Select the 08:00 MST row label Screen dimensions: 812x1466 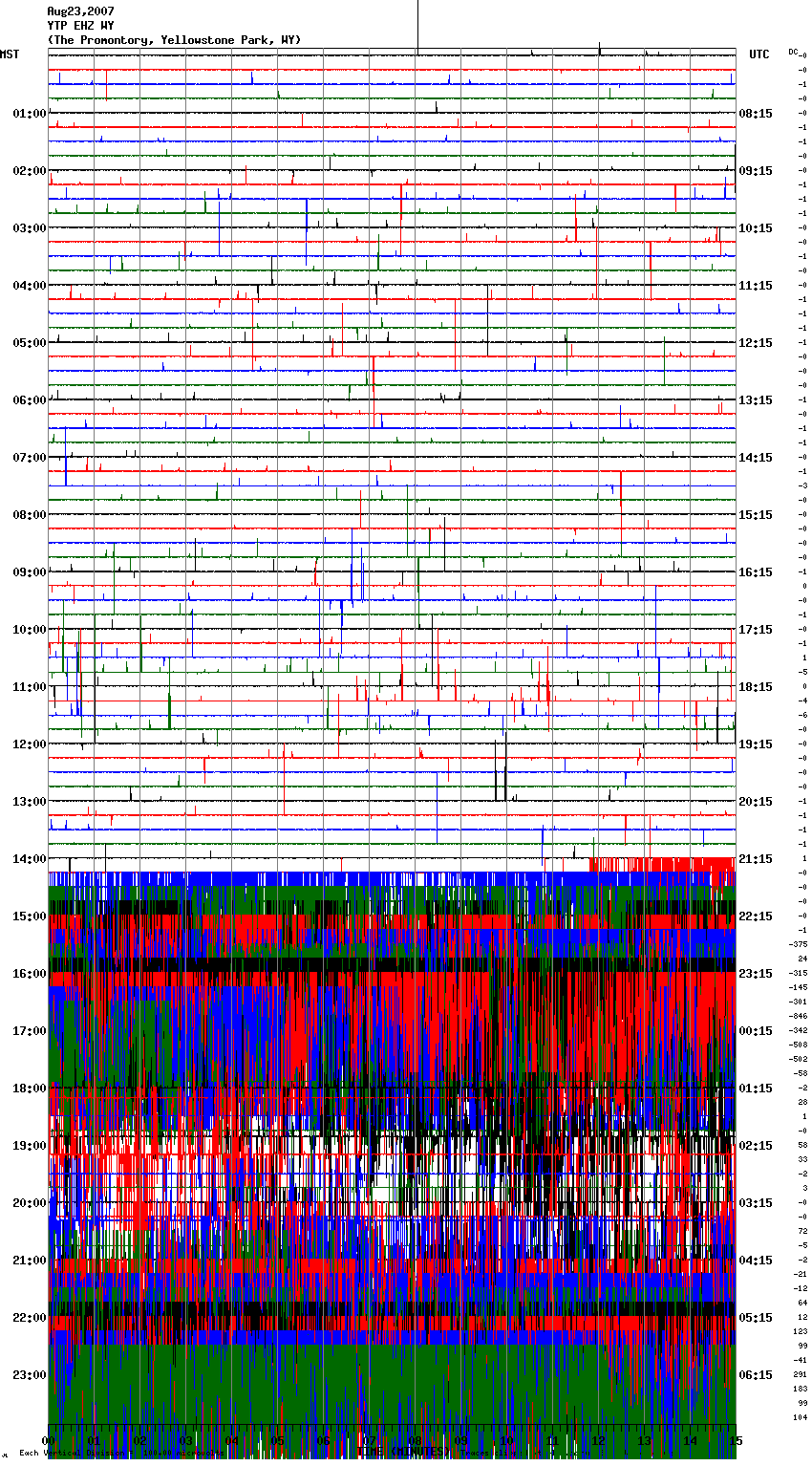[29, 515]
